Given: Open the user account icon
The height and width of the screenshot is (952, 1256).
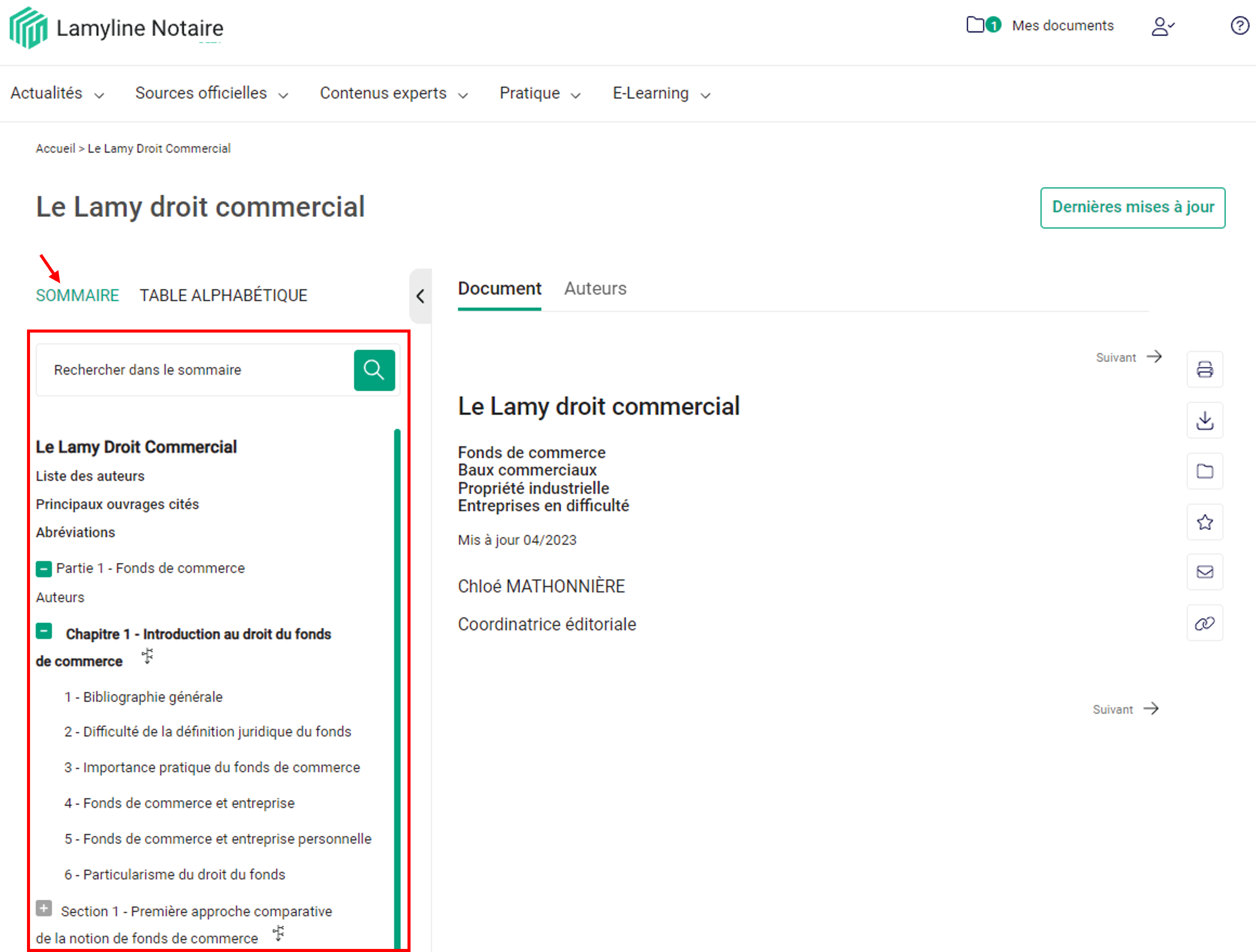Looking at the screenshot, I should pyautogui.click(x=1162, y=26).
